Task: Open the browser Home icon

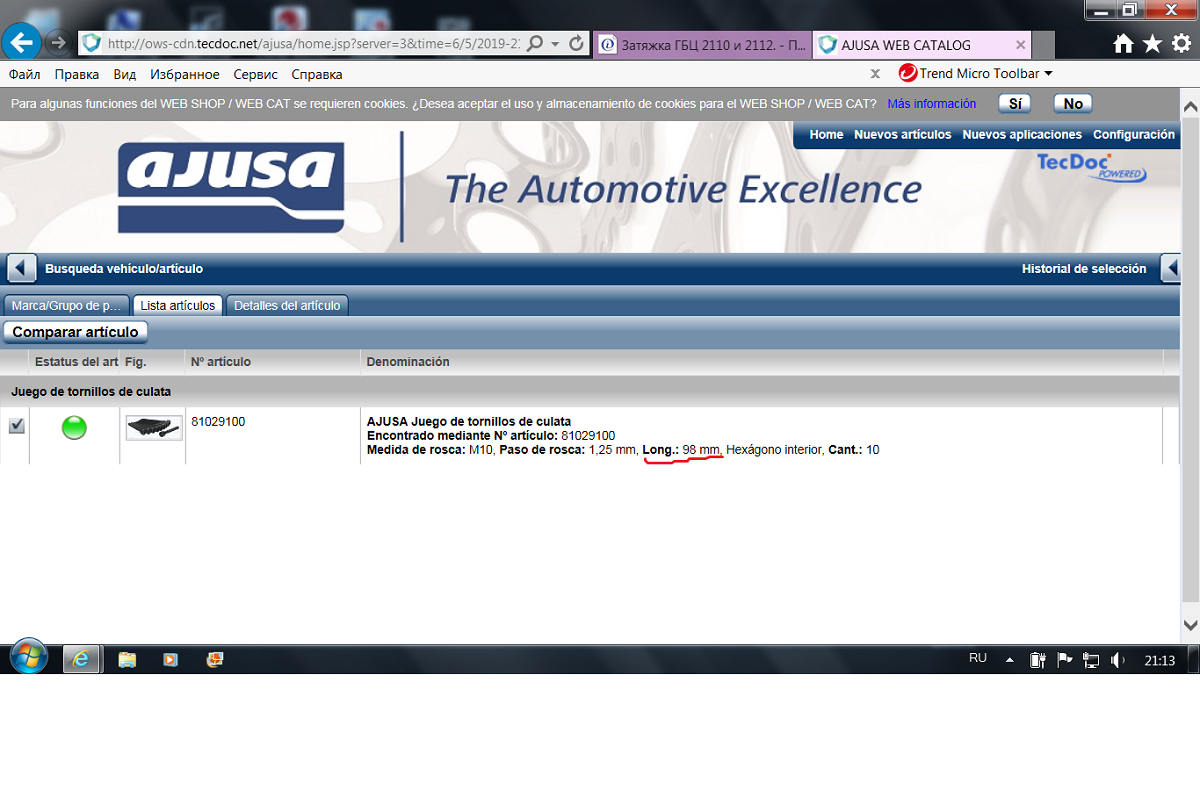Action: pyautogui.click(x=1124, y=43)
